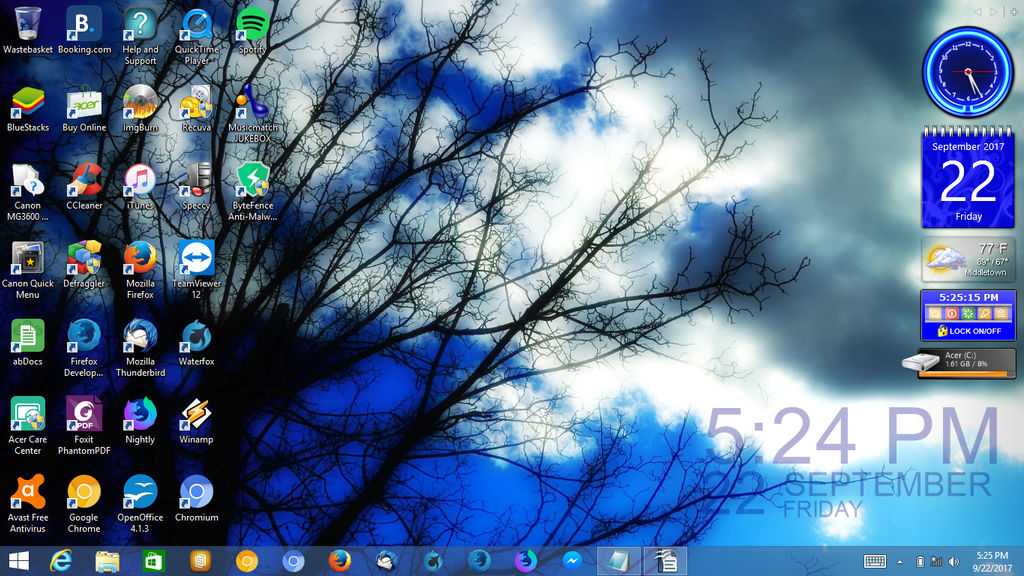This screenshot has width=1024, height=576.
Task: Open the Booking.com shortcut
Action: pos(83,22)
